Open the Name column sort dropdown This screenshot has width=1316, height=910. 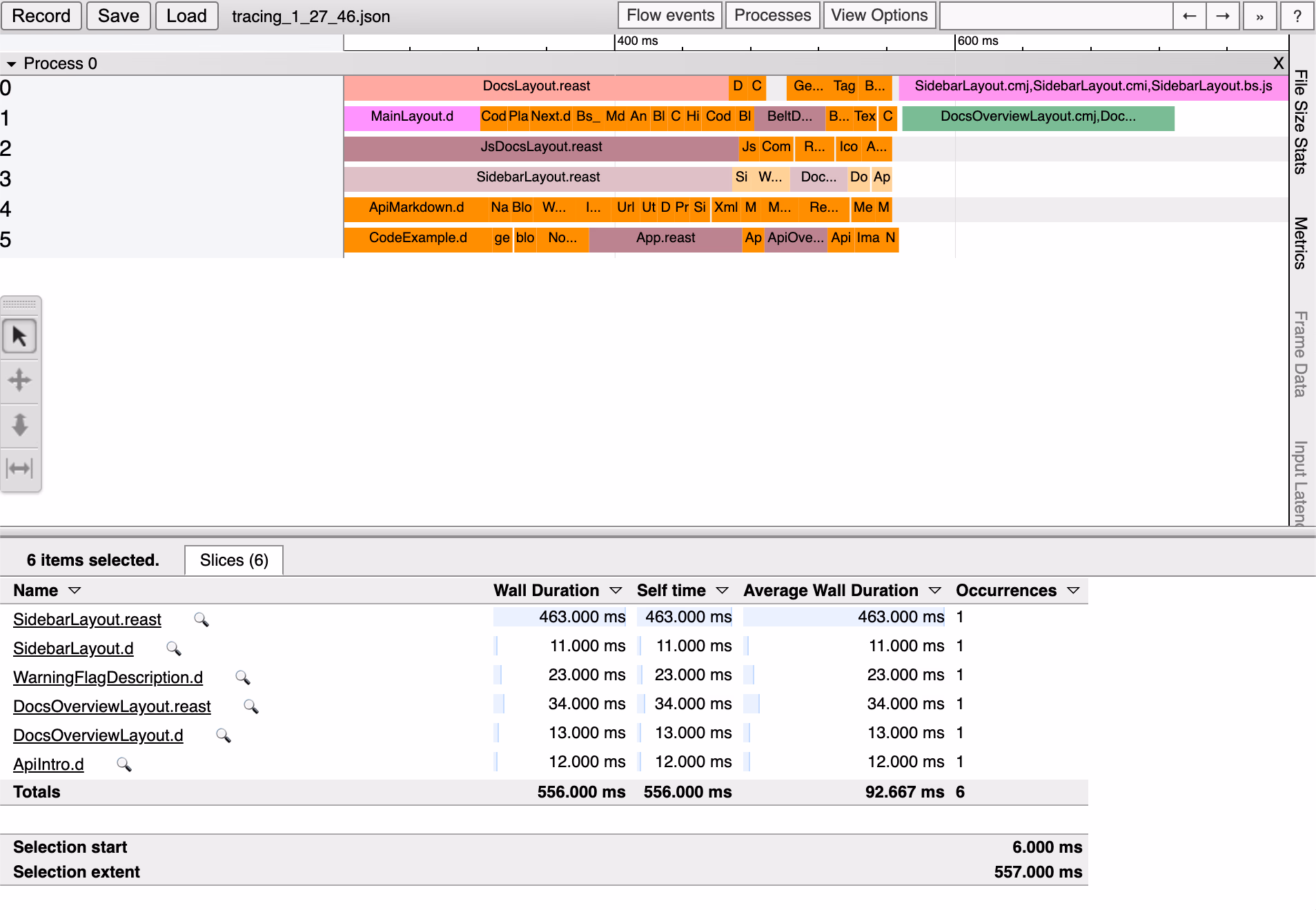tap(75, 591)
